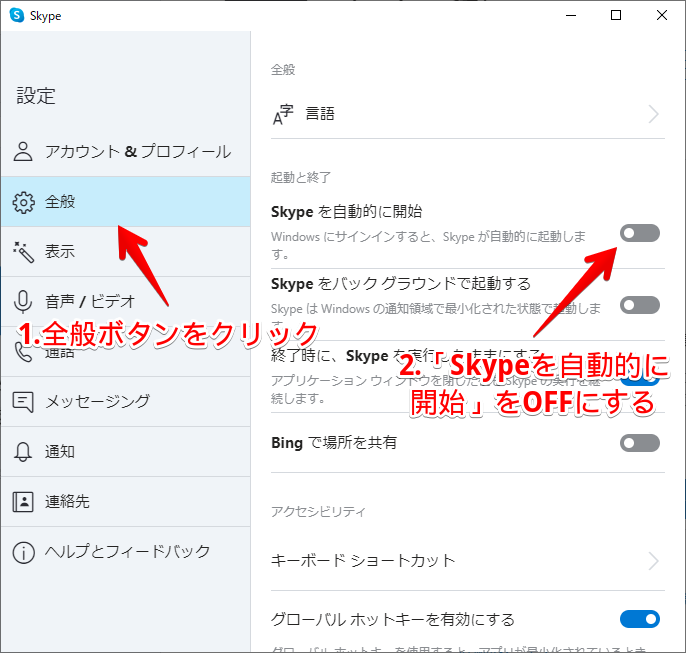Minimize the Skype settings window
The image size is (686, 653).
coord(571,15)
